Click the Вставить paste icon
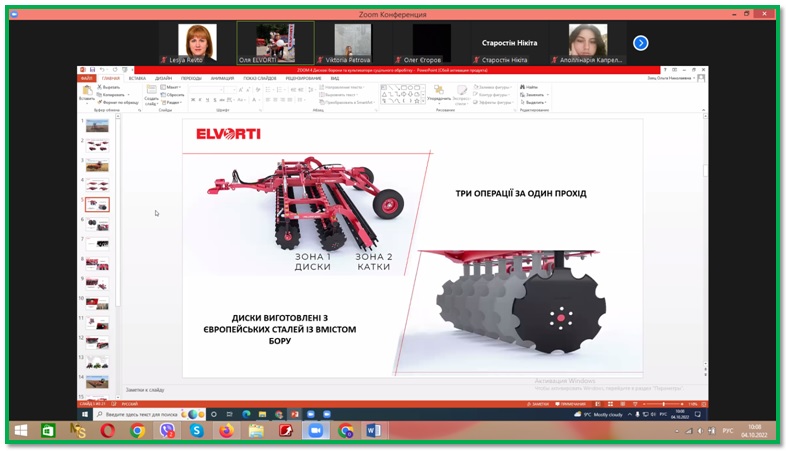Viewport: 786px width, 451px height. pos(87,91)
